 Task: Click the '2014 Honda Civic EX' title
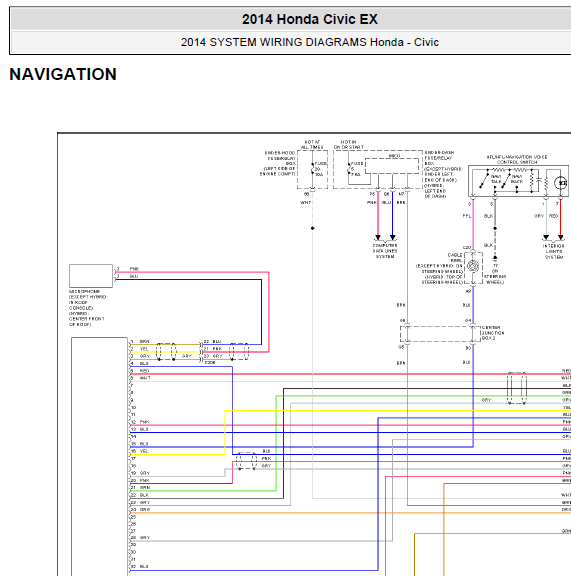click(x=309, y=19)
